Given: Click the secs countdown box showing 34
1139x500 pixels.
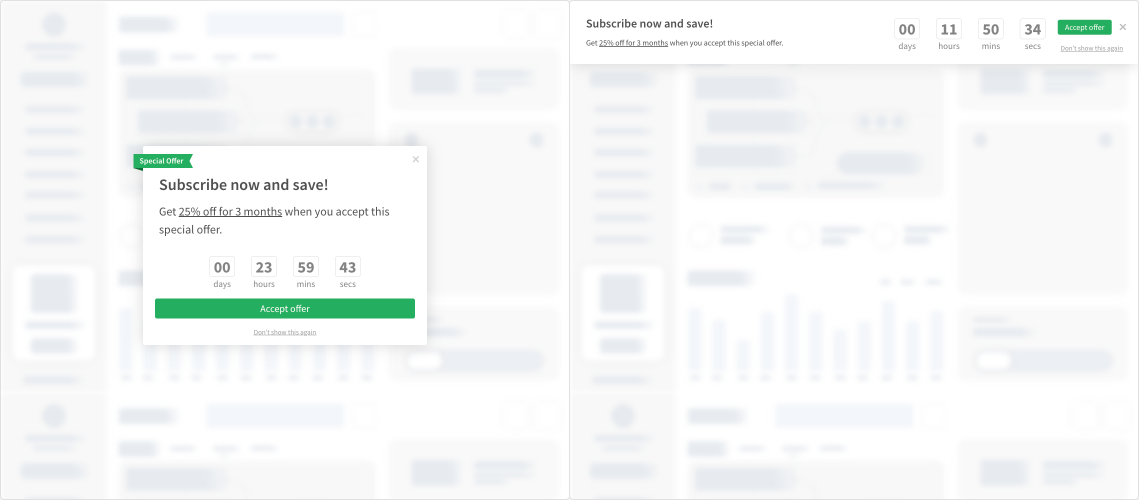Looking at the screenshot, I should point(1033,30).
